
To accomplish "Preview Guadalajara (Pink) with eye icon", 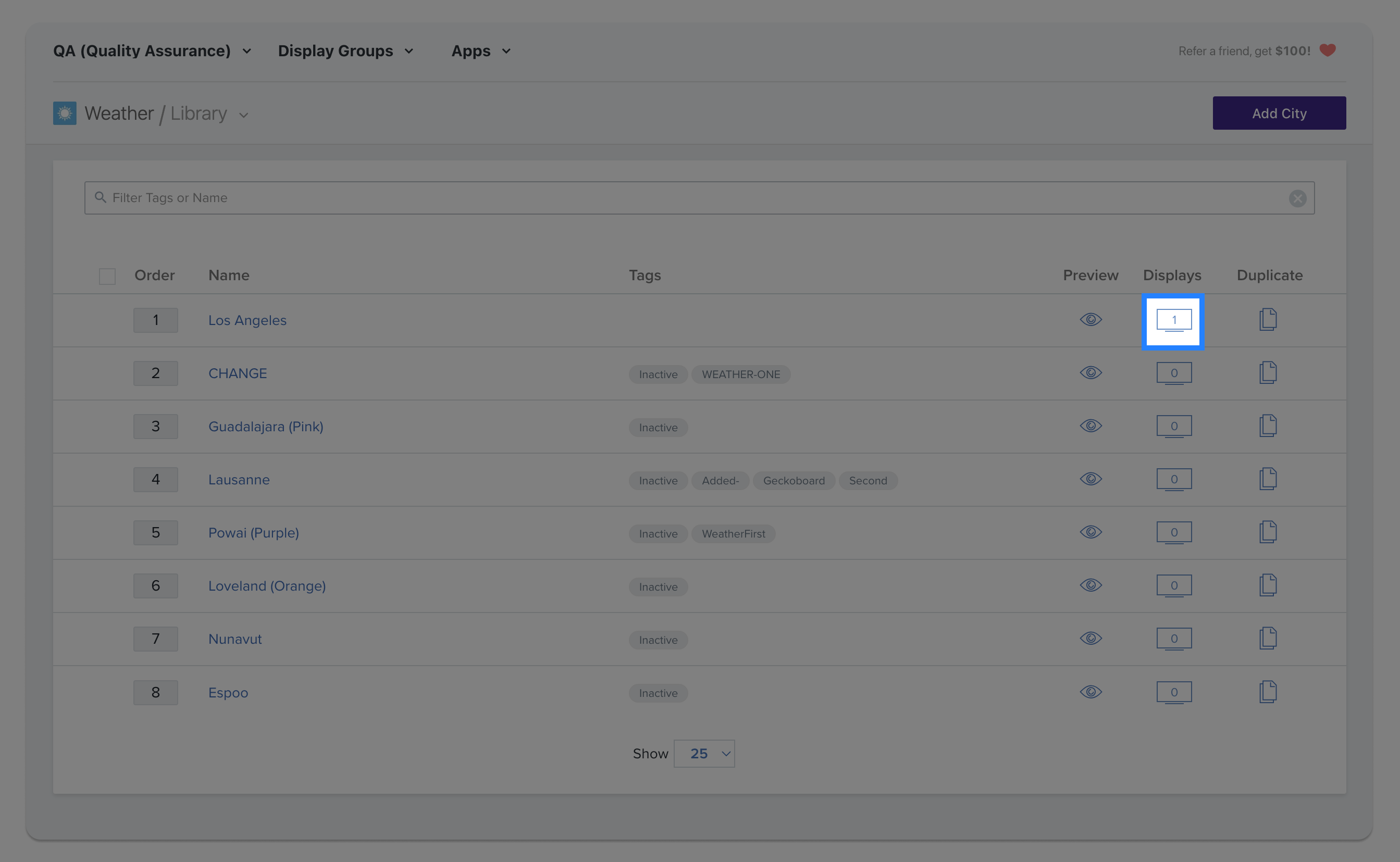I will pos(1091,426).
